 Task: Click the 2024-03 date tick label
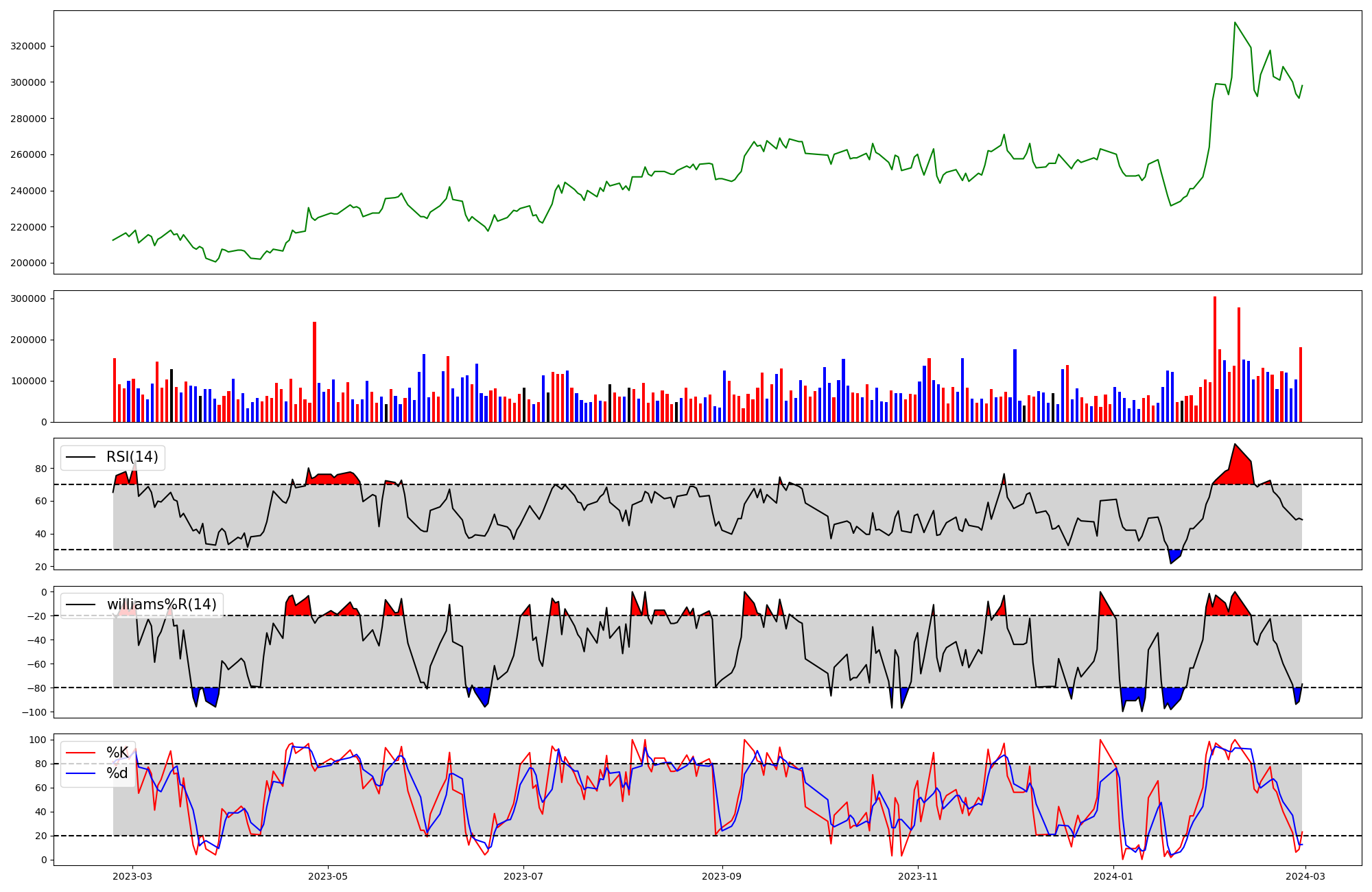point(1305,876)
